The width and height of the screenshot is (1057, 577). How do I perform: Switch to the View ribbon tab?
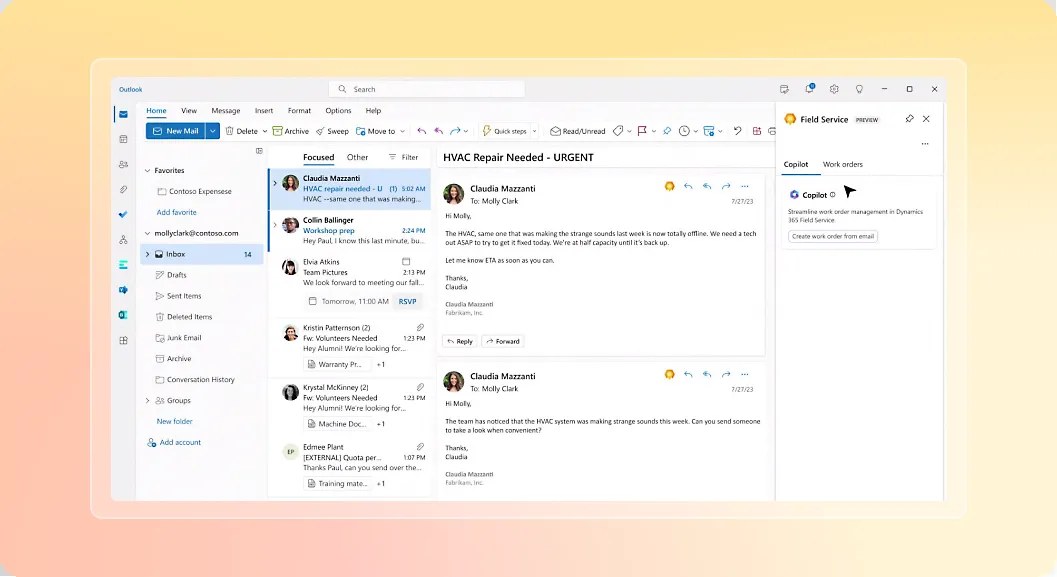point(189,111)
